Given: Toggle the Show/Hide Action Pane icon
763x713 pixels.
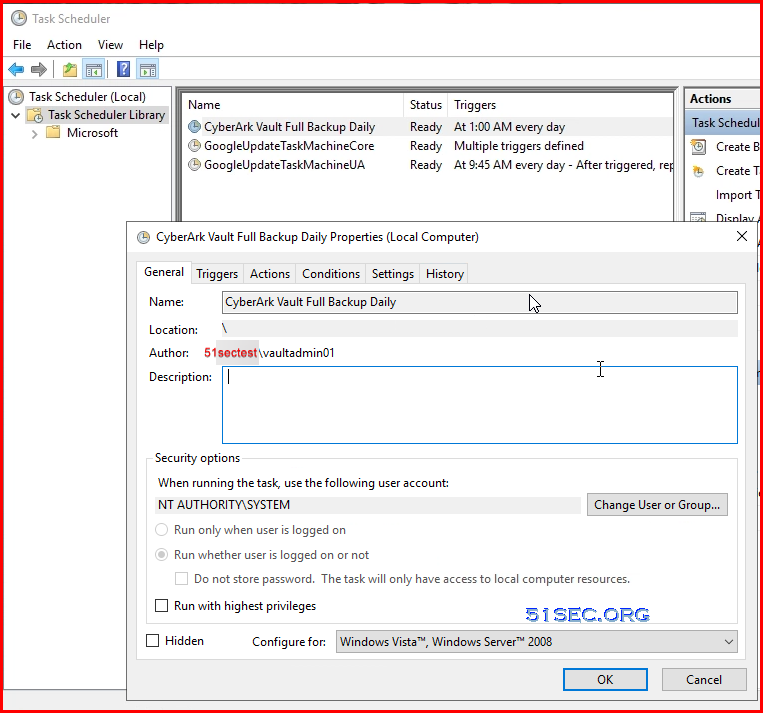Looking at the screenshot, I should pyautogui.click(x=148, y=70).
